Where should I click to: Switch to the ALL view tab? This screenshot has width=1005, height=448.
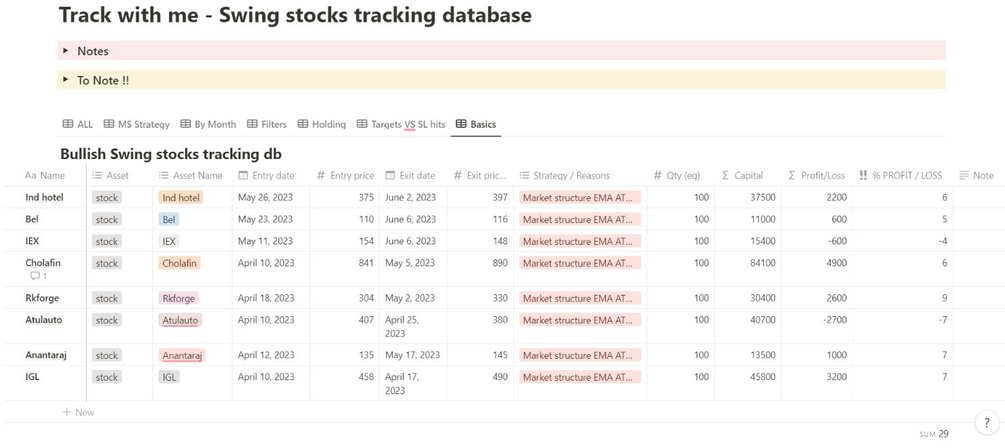78,124
